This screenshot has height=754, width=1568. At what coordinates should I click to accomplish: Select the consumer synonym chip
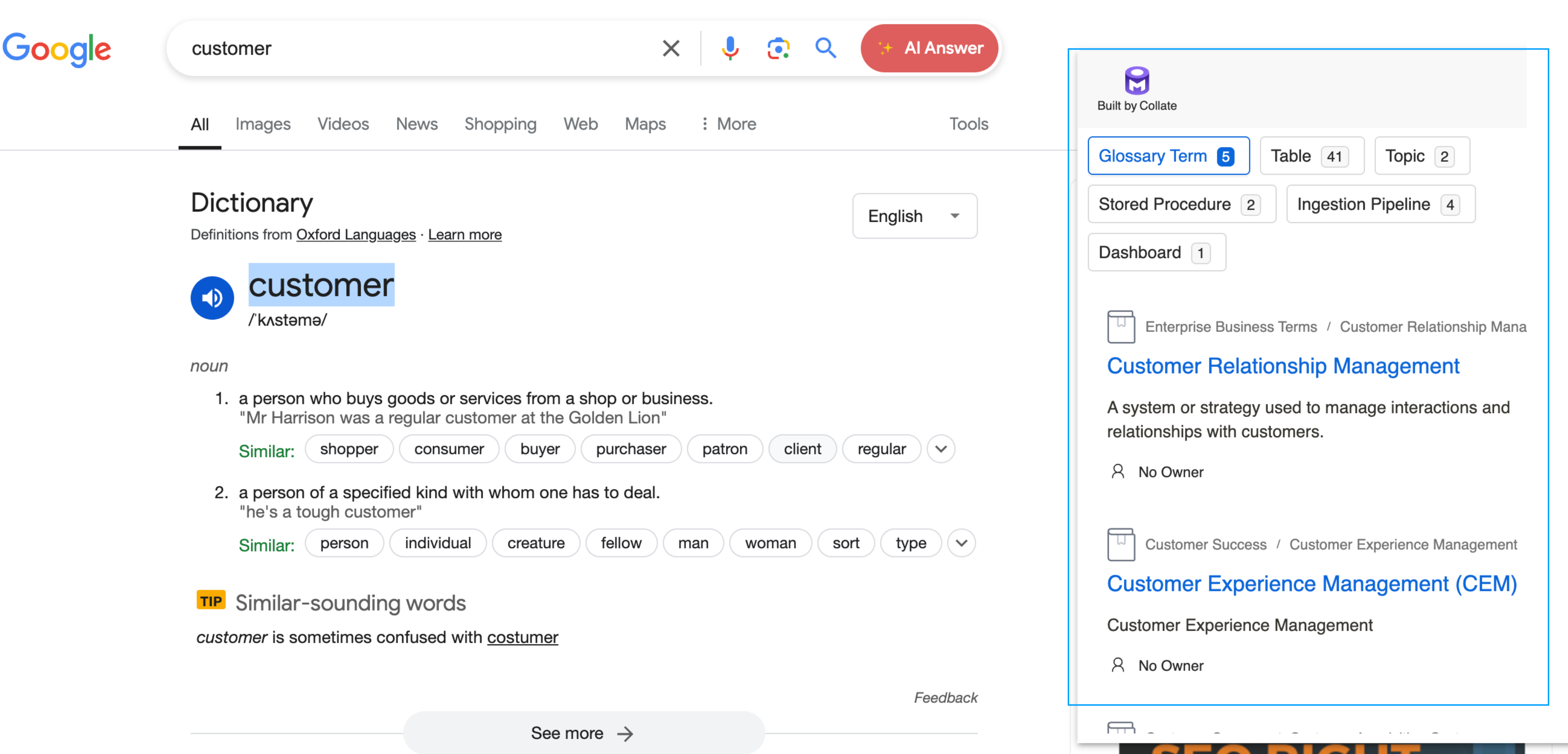point(449,450)
